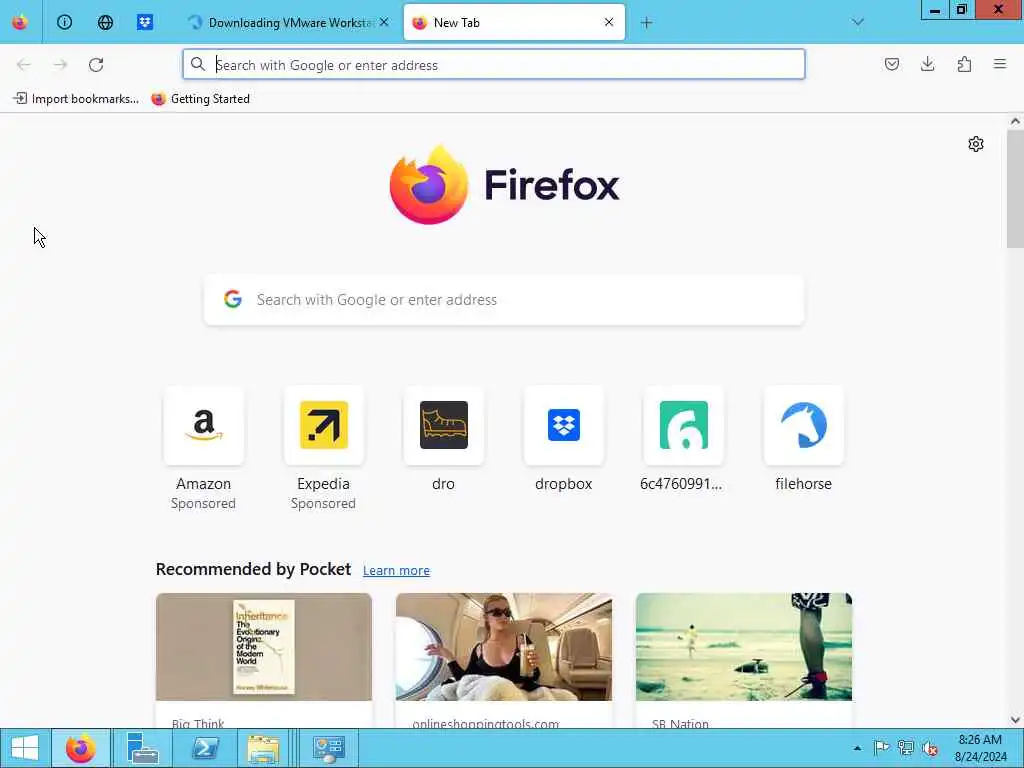Viewport: 1024px width, 768px height.
Task: Click Import bookmarks bookmark item
Action: 76,99
